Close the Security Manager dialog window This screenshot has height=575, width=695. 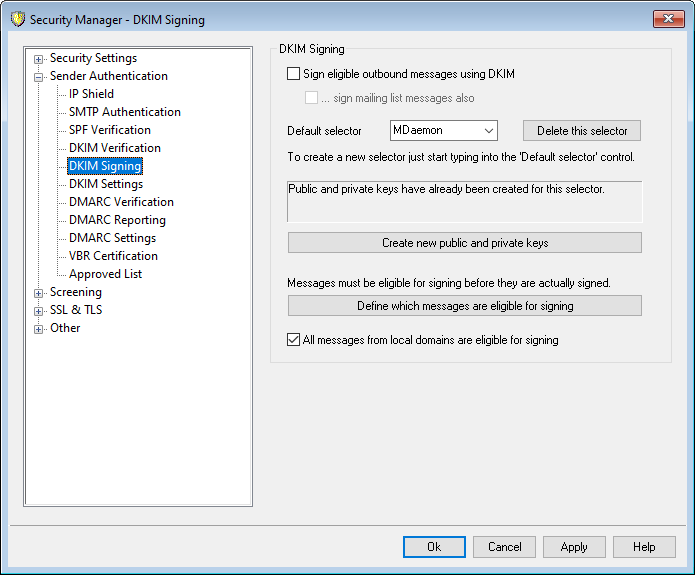[669, 19]
